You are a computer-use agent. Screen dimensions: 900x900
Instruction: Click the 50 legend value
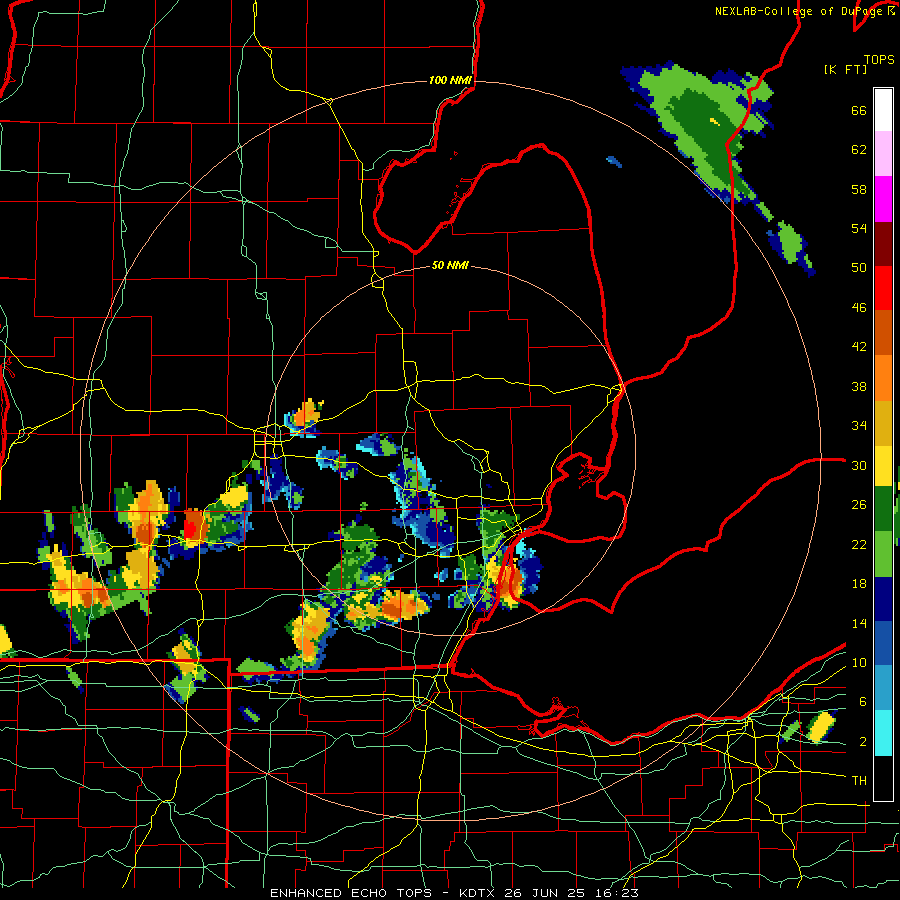pyautogui.click(x=859, y=268)
